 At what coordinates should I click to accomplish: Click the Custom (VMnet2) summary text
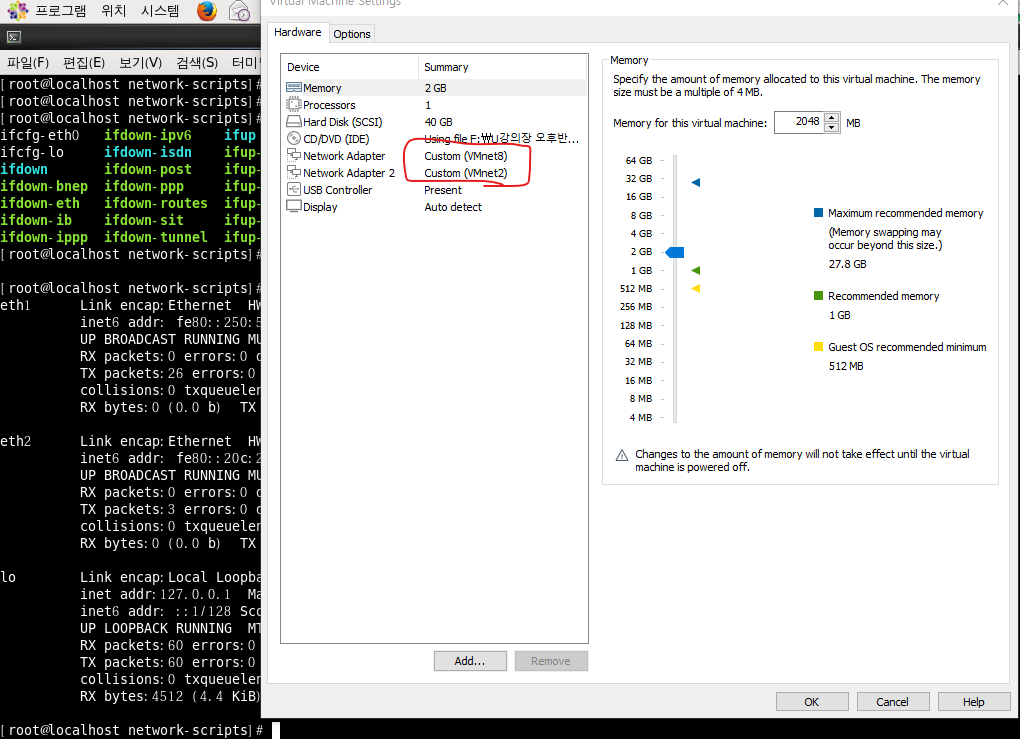pos(466,172)
